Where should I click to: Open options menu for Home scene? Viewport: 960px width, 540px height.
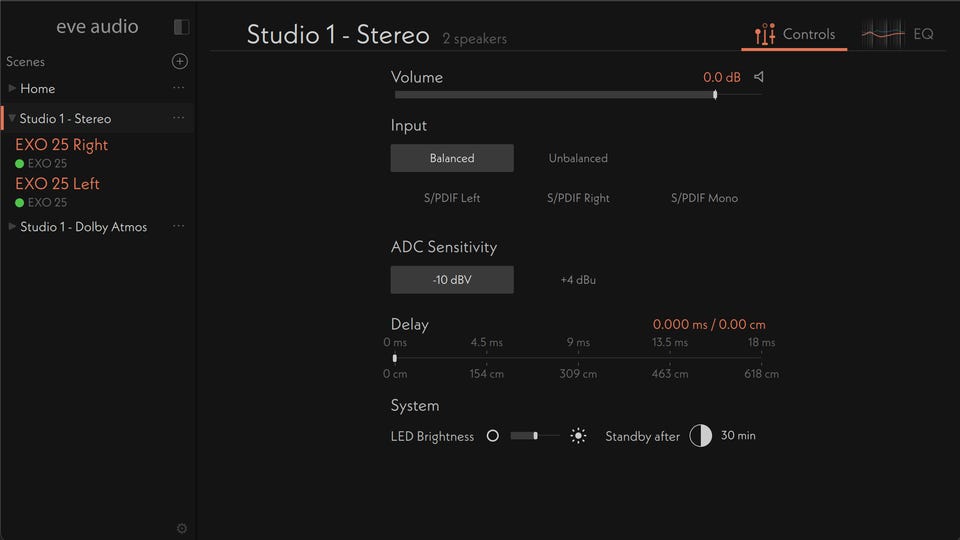click(x=178, y=88)
